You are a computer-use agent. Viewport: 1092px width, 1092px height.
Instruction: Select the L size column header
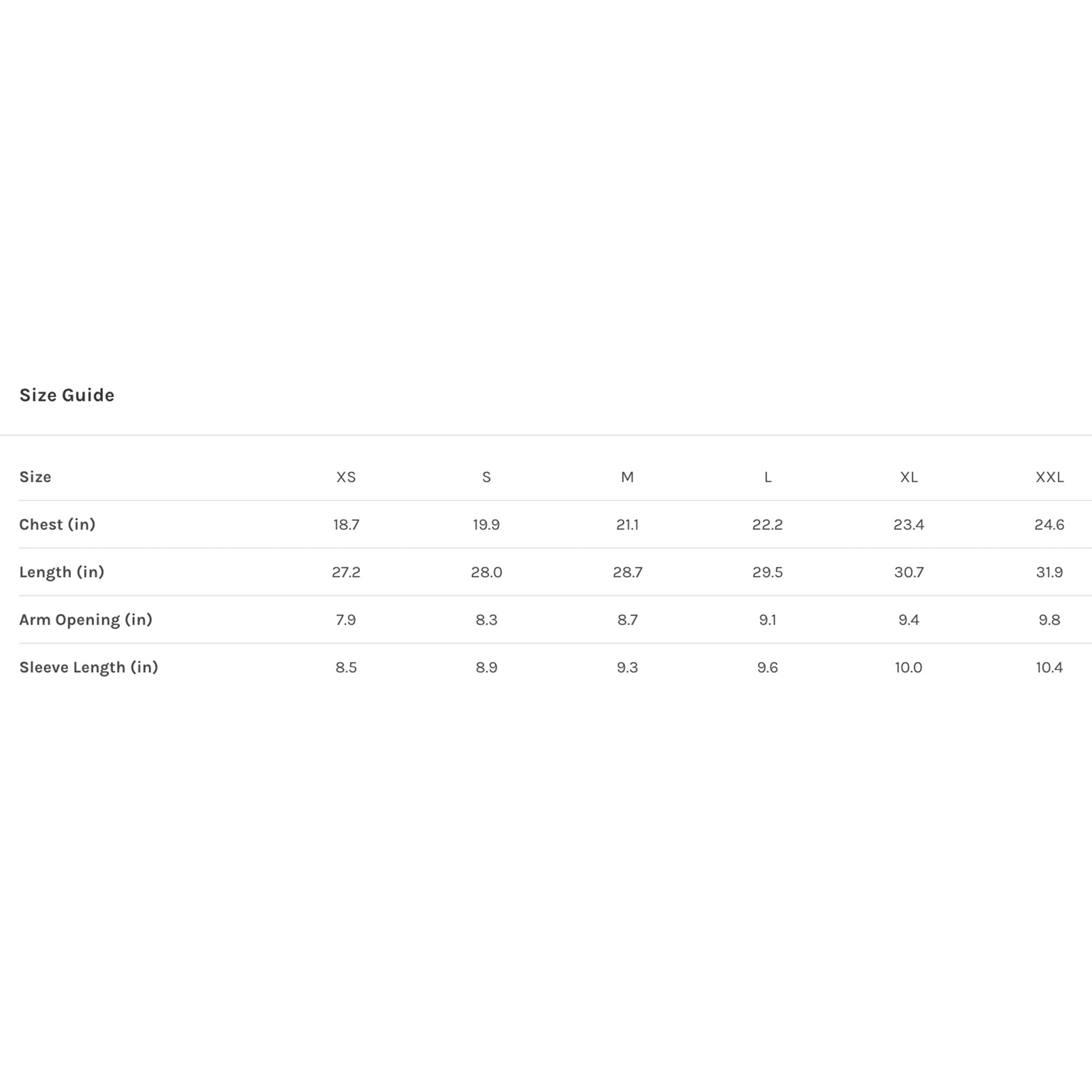tap(768, 477)
